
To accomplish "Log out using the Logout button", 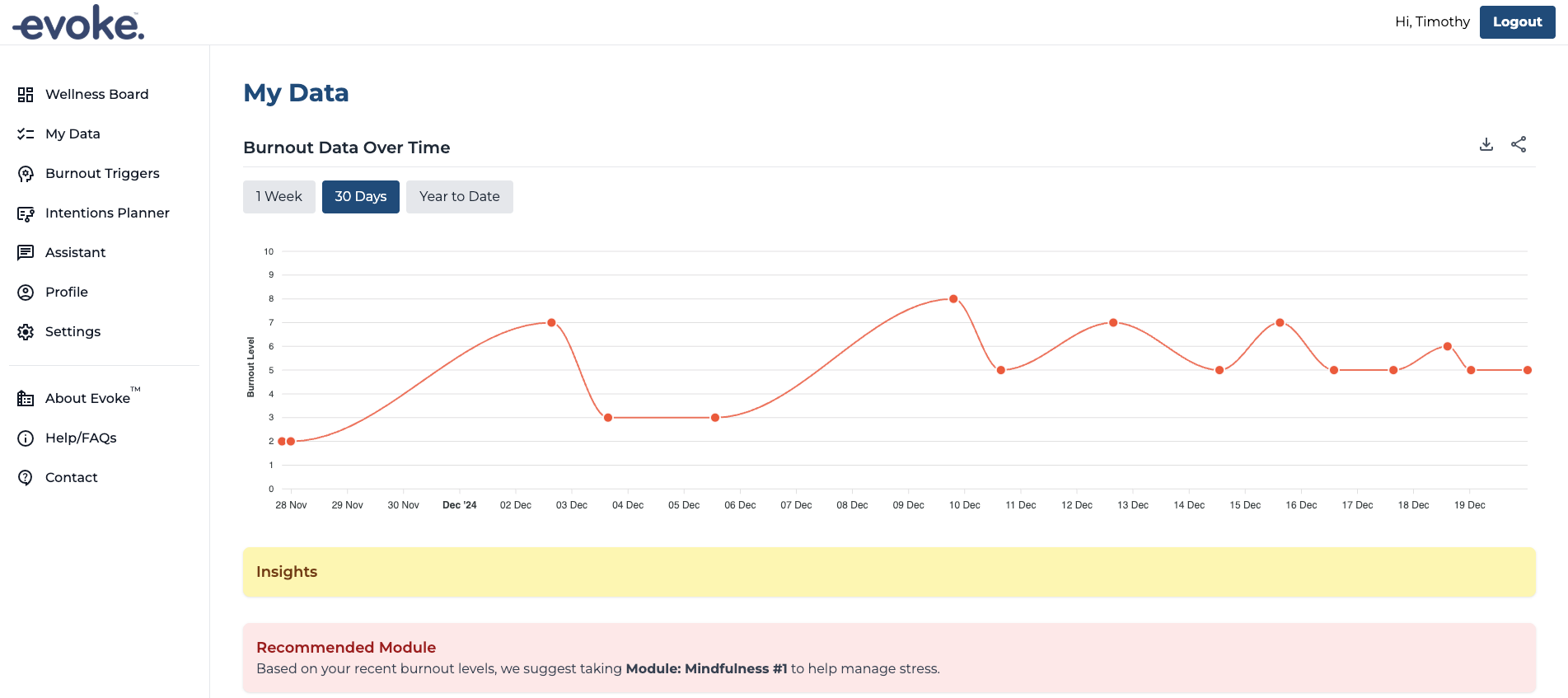I will [1516, 22].
